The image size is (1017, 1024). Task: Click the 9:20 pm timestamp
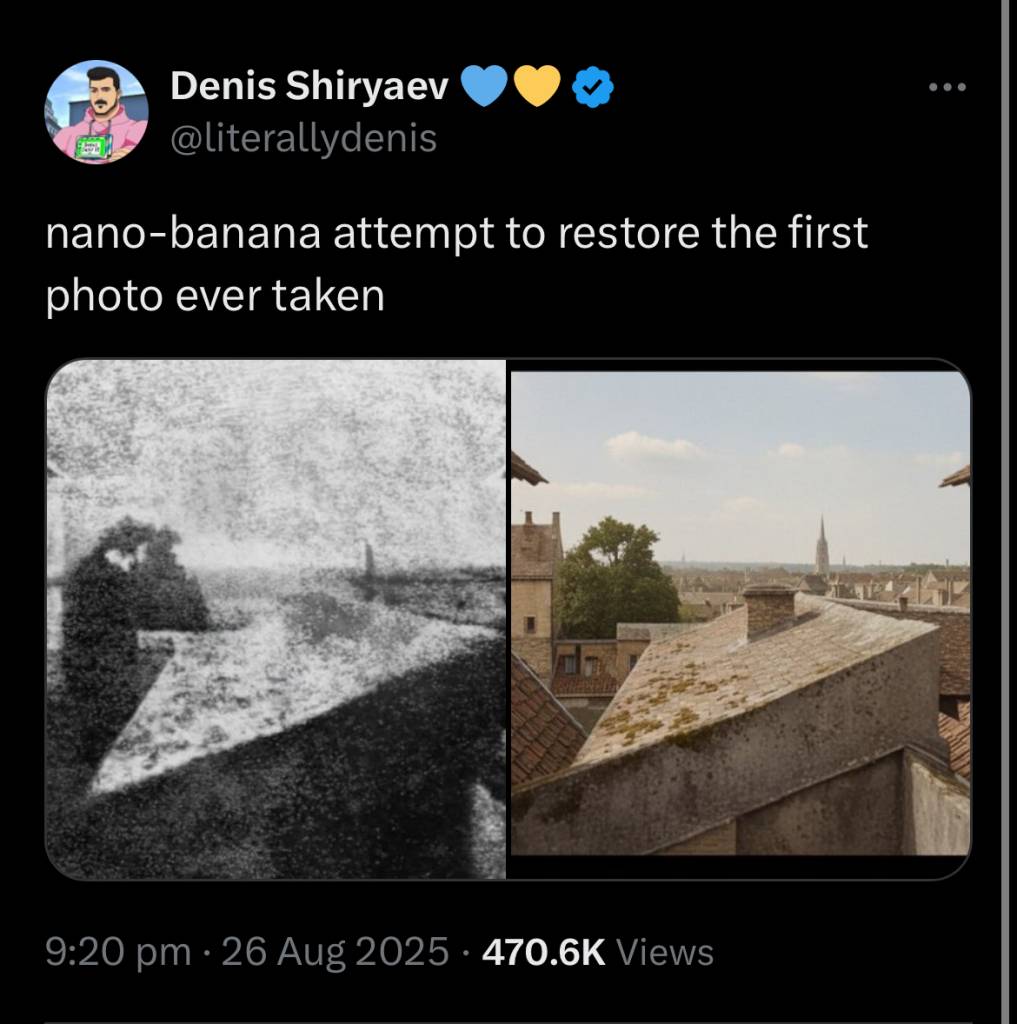coord(118,952)
